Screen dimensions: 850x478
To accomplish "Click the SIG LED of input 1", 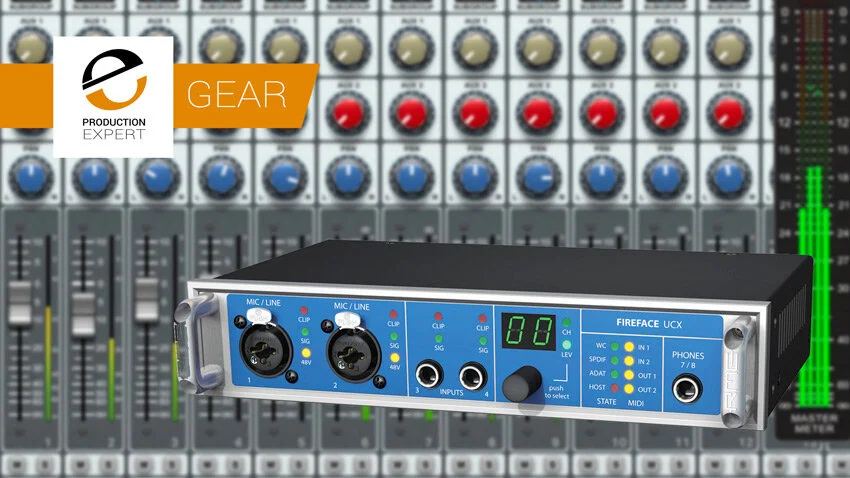I will click(x=305, y=332).
